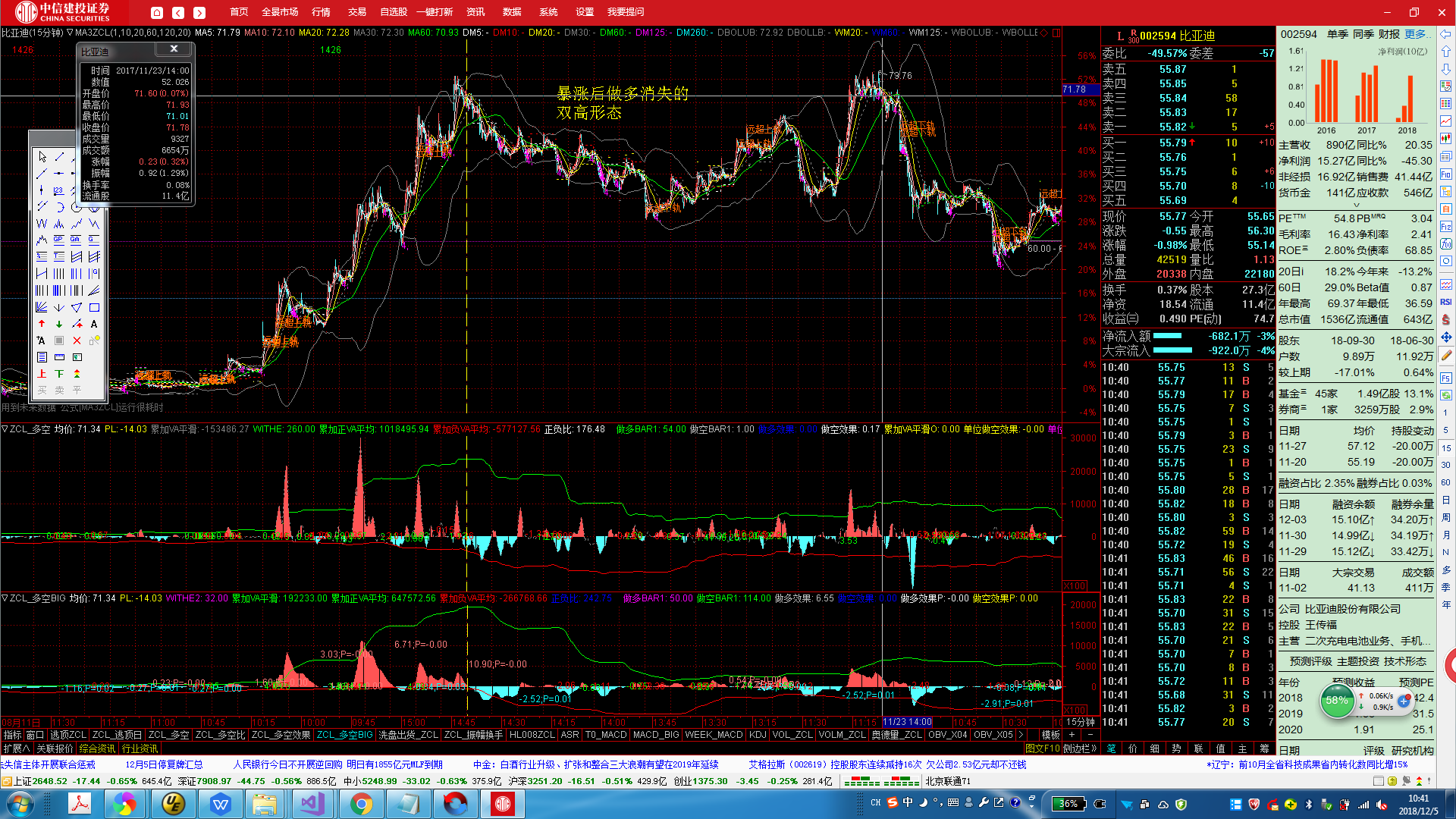The image size is (1456, 819).
Task: Select the pointer tool in drawing toolbox
Action: [42, 156]
